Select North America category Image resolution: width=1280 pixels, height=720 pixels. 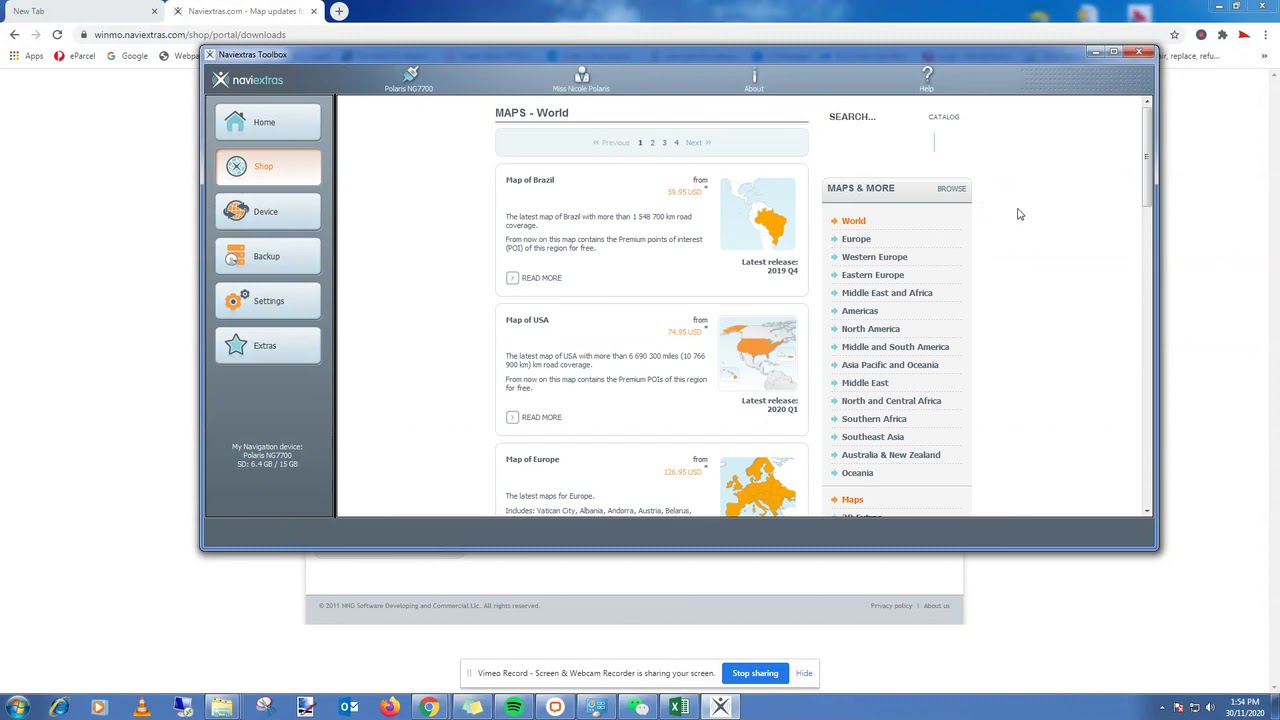click(870, 329)
